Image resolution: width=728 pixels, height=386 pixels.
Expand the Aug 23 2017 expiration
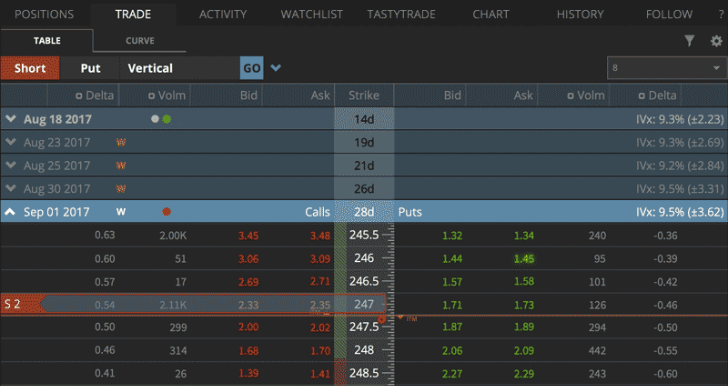tap(10, 142)
